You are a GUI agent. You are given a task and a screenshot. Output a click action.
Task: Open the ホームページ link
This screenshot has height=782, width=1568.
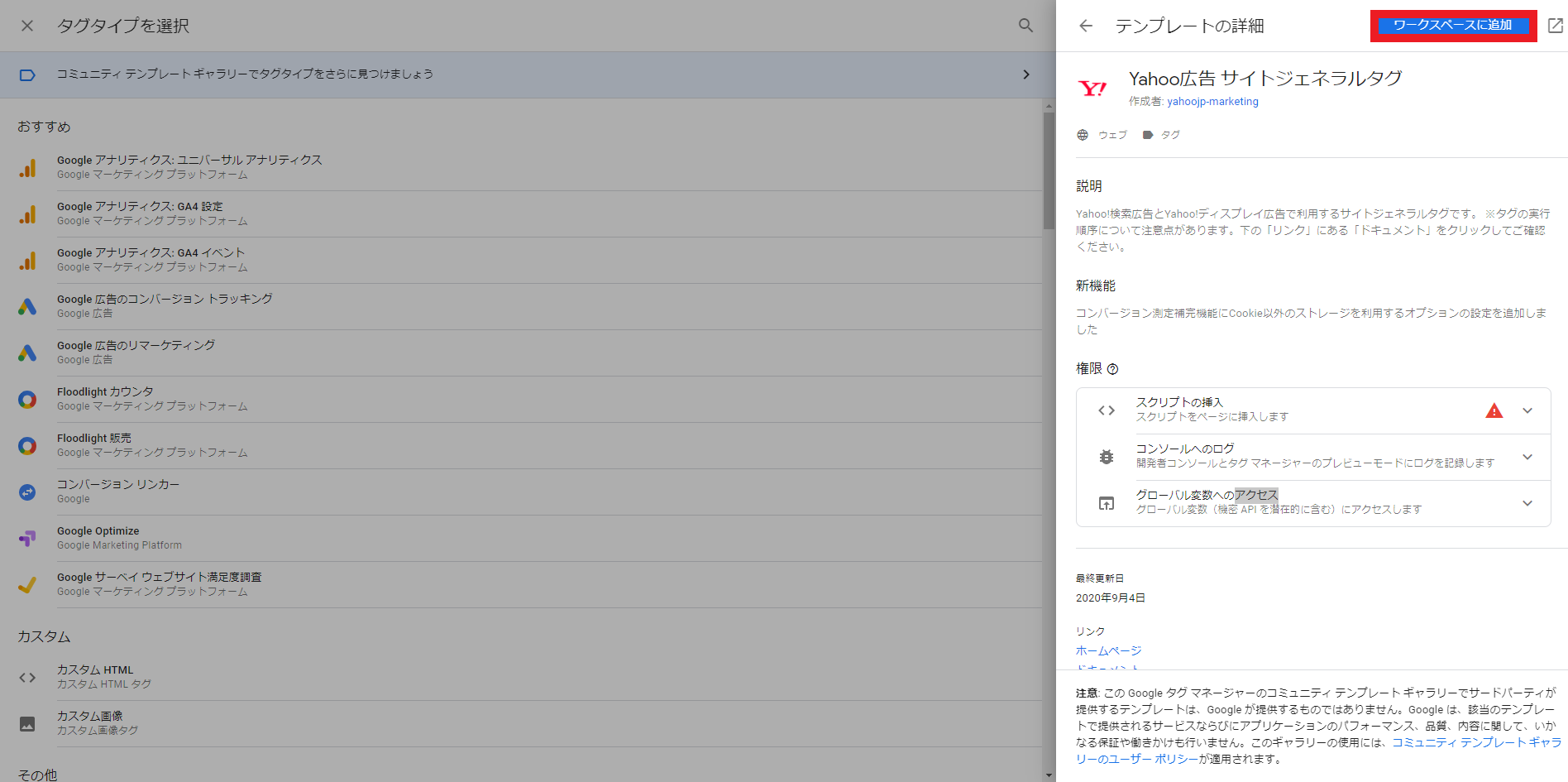1108,651
